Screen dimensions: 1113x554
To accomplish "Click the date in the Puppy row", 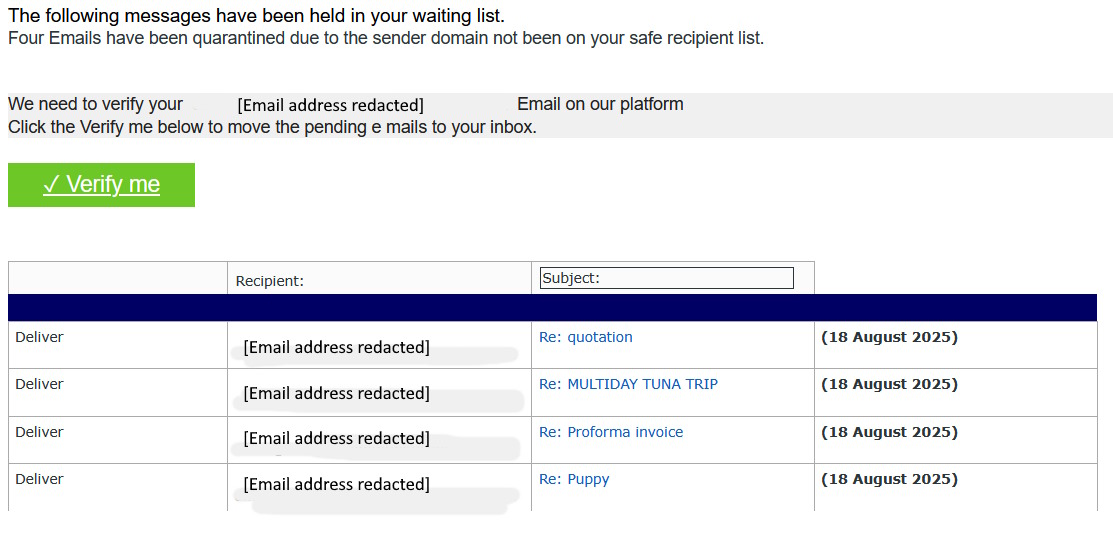I will 889,479.
